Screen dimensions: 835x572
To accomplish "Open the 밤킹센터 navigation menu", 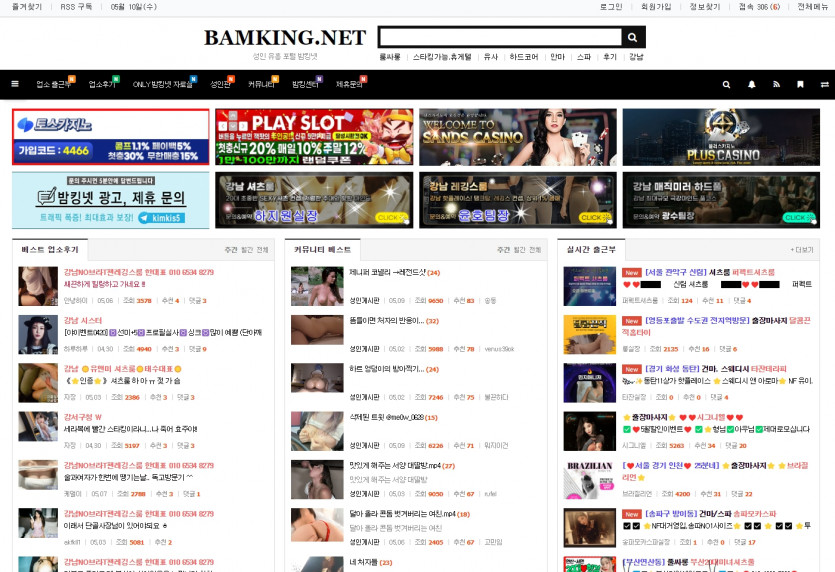I will (304, 84).
